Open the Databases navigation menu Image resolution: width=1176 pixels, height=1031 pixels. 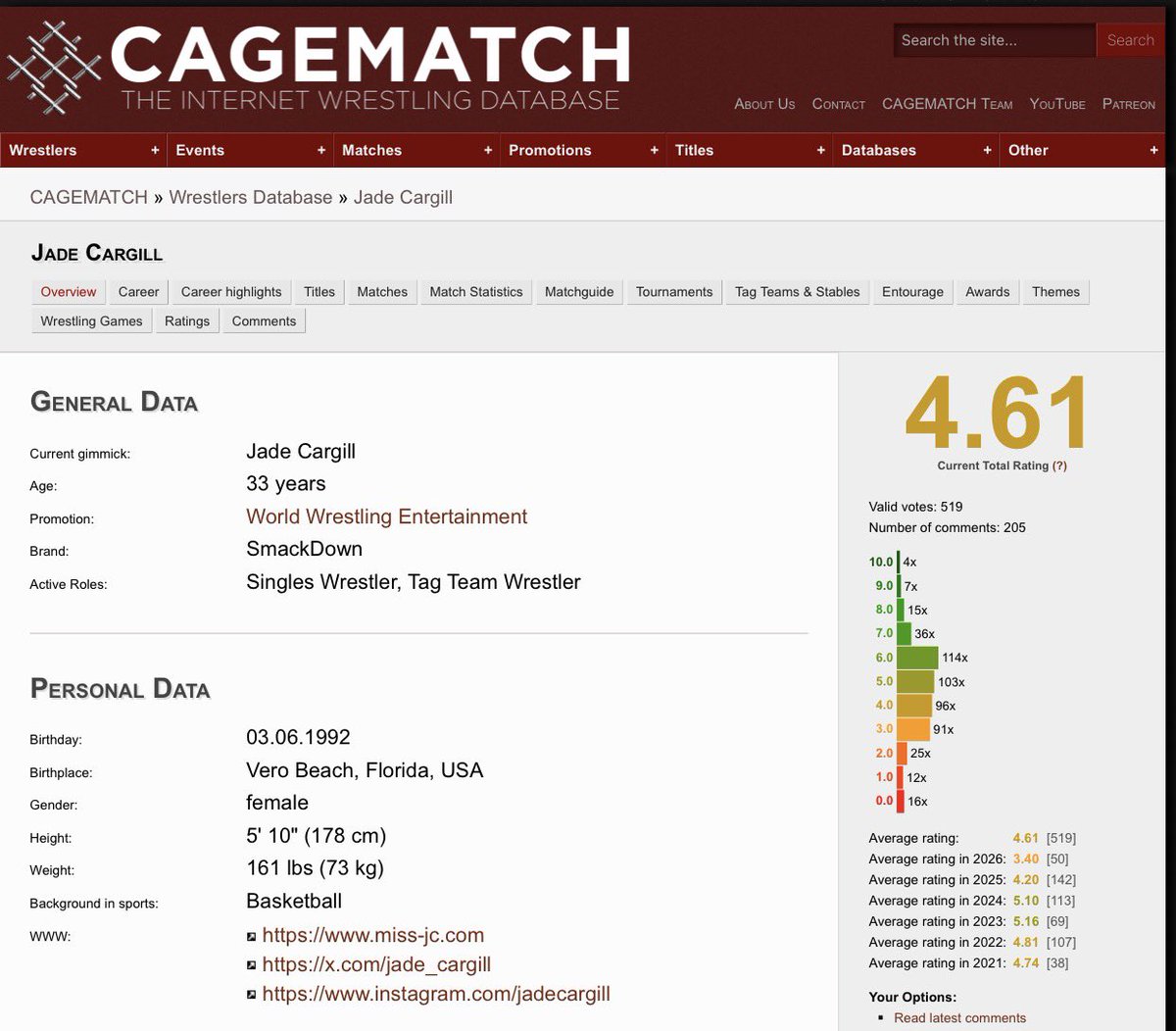pyautogui.click(x=916, y=150)
